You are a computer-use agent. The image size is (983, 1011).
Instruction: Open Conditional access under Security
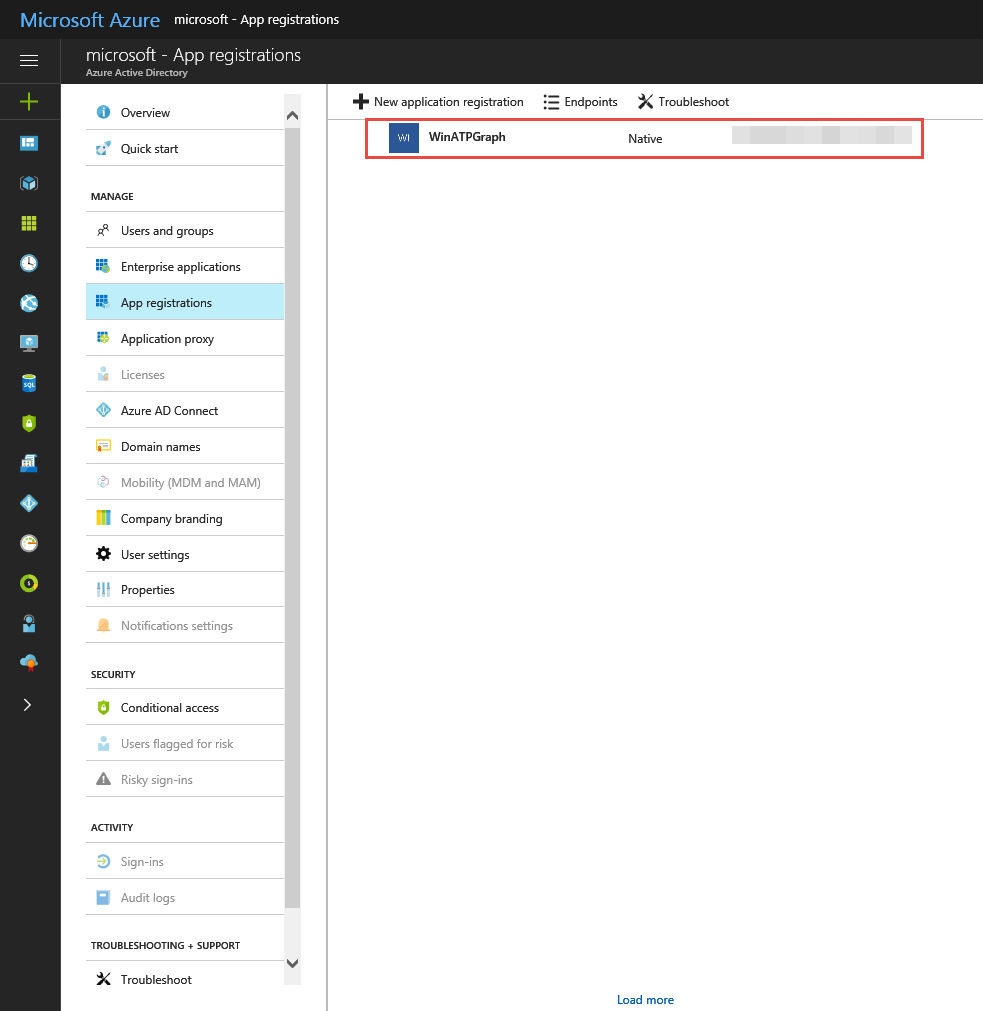click(169, 708)
